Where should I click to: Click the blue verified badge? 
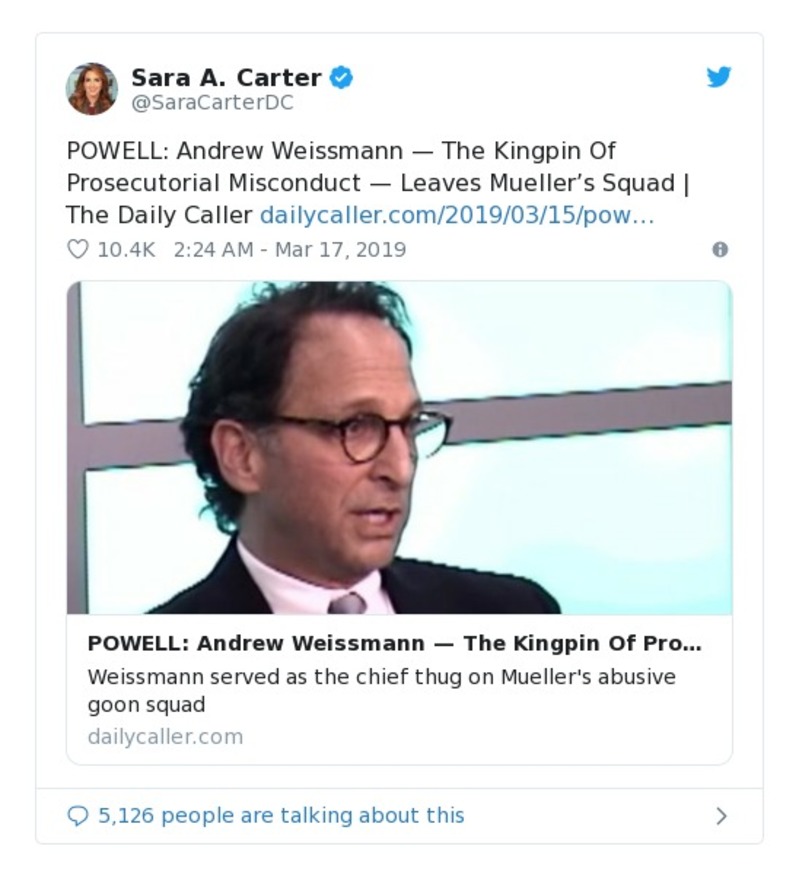click(341, 77)
